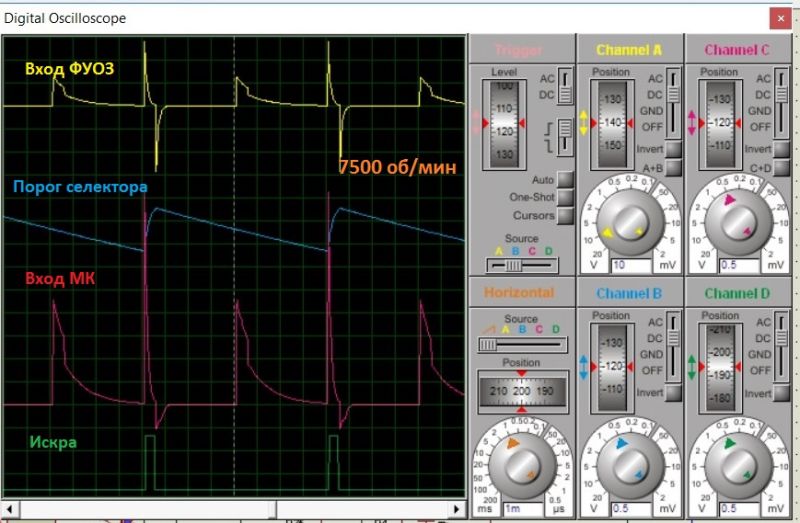Click the horizontal scrollbar thumb under waveform
This screenshot has width=800, height=523.
click(148, 509)
